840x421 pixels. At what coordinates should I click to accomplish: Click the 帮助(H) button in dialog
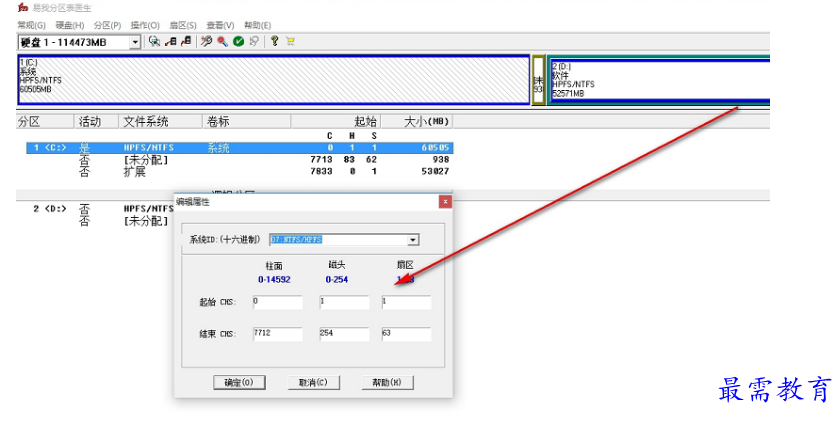click(387, 382)
